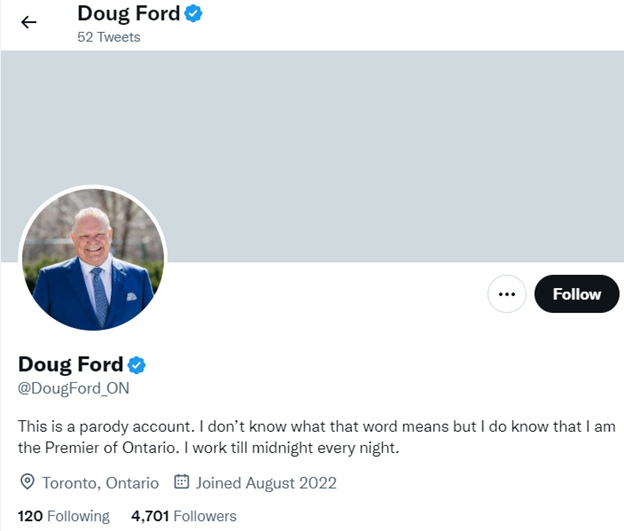Follow the Doug Ford account
Viewport: 624px width, 531px height.
coord(577,294)
